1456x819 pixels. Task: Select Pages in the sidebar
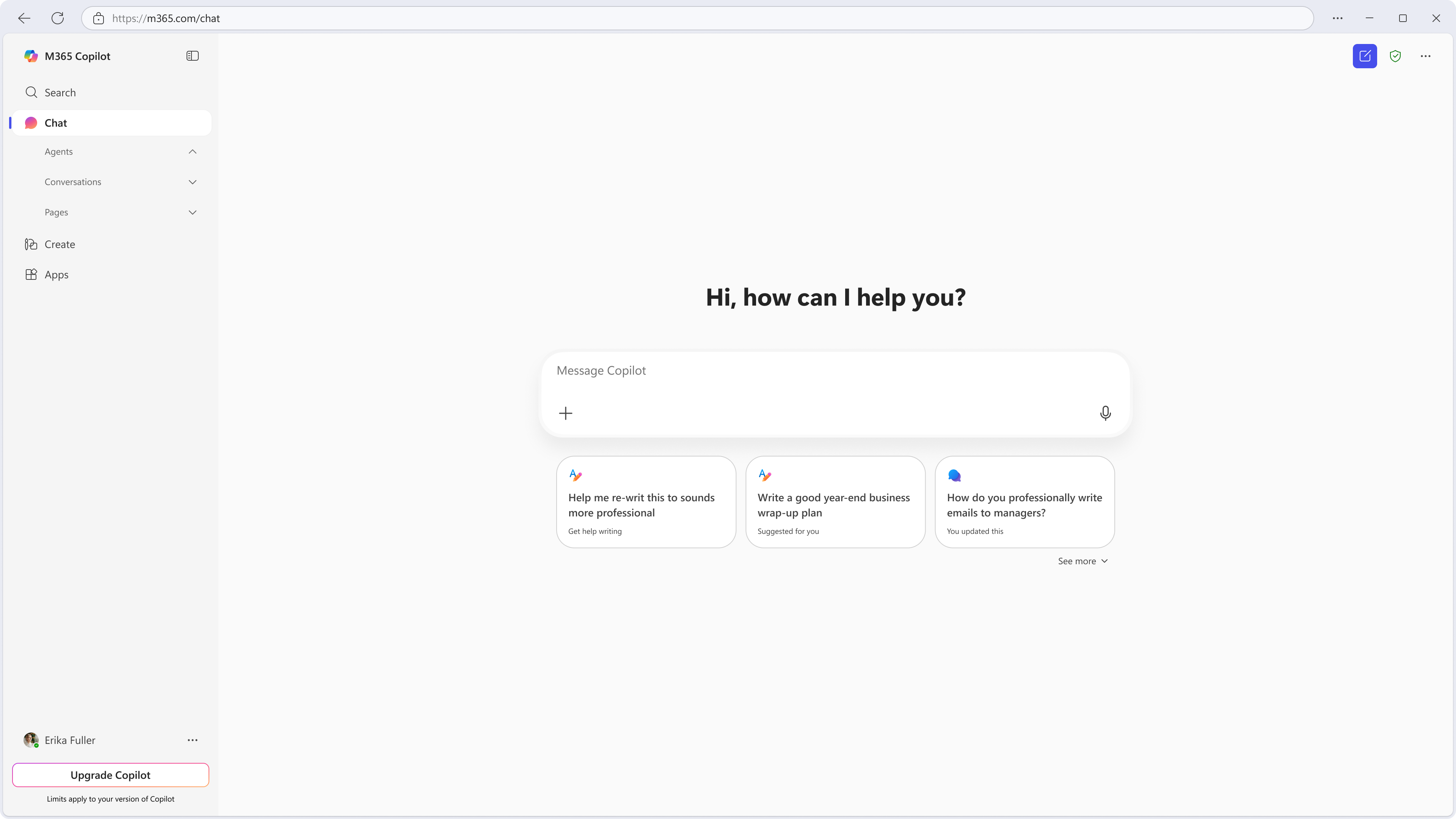coord(56,212)
